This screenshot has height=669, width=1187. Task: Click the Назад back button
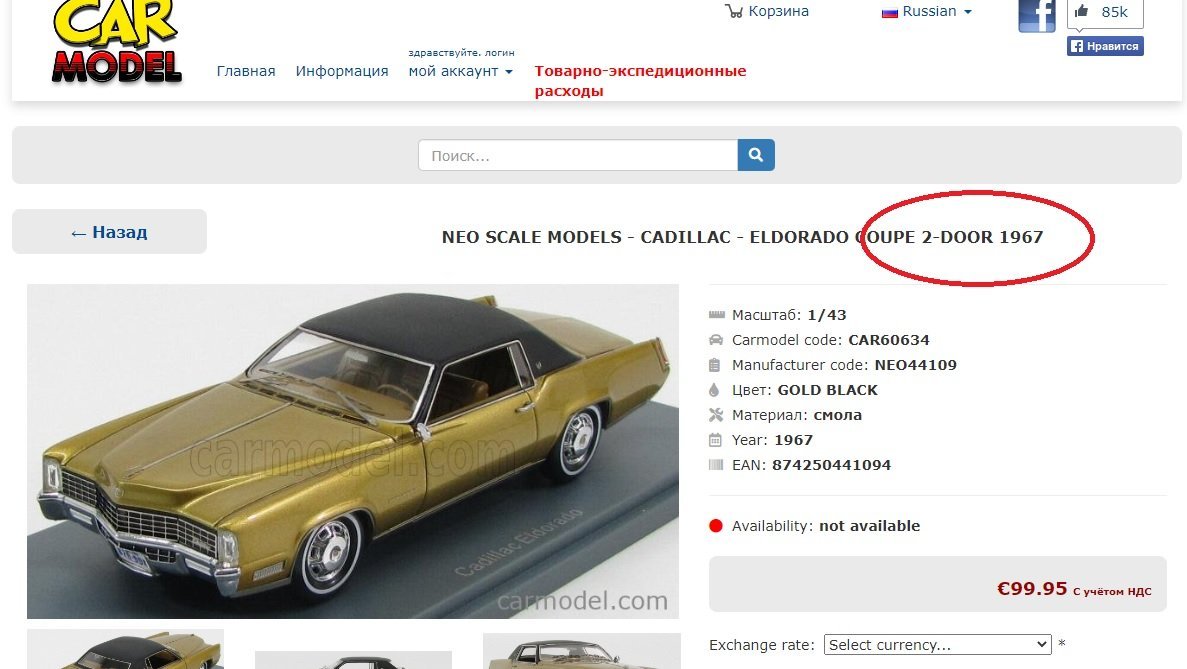click(x=109, y=232)
